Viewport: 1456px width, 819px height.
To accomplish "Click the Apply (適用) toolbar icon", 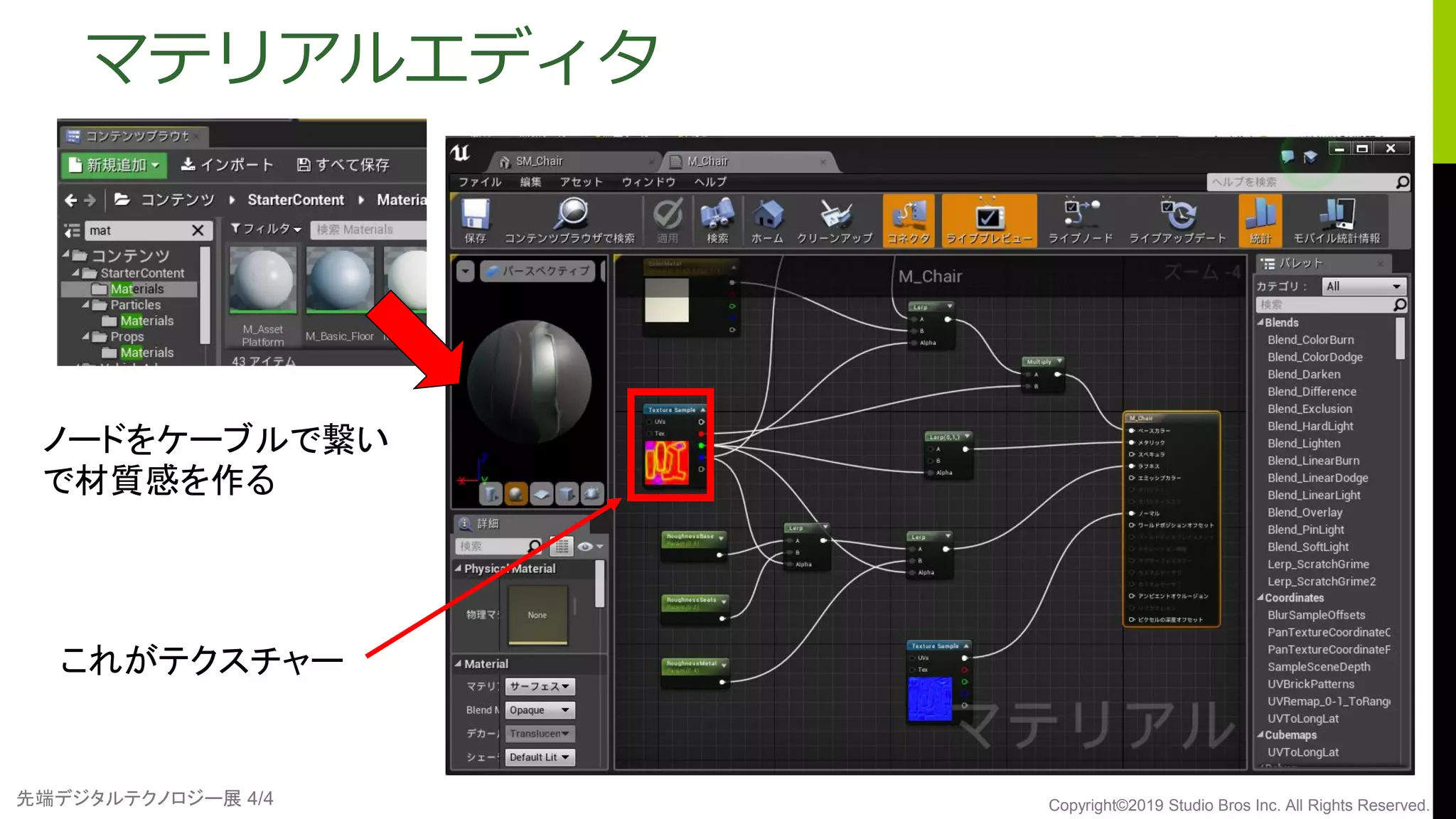I will 668,220.
